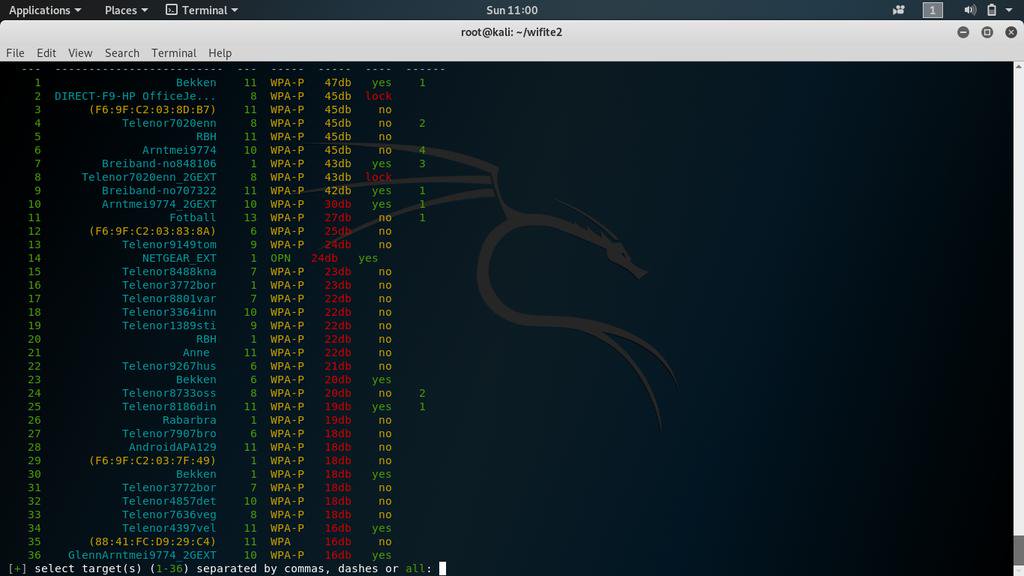Click the screen recorder camera icon

click(899, 10)
